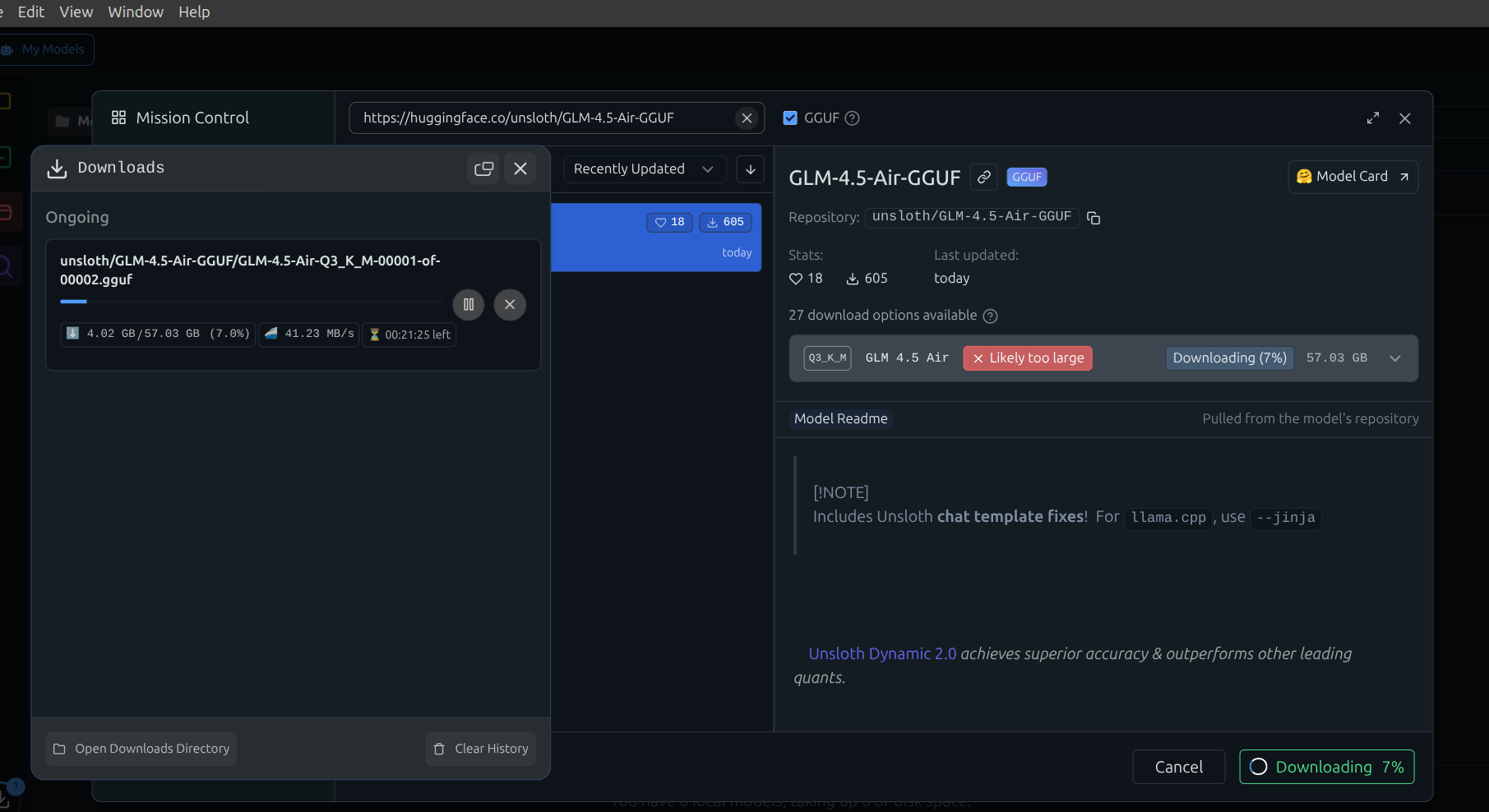Viewport: 1489px width, 812px height.
Task: Click the 27 download options available text
Action: [x=883, y=316]
